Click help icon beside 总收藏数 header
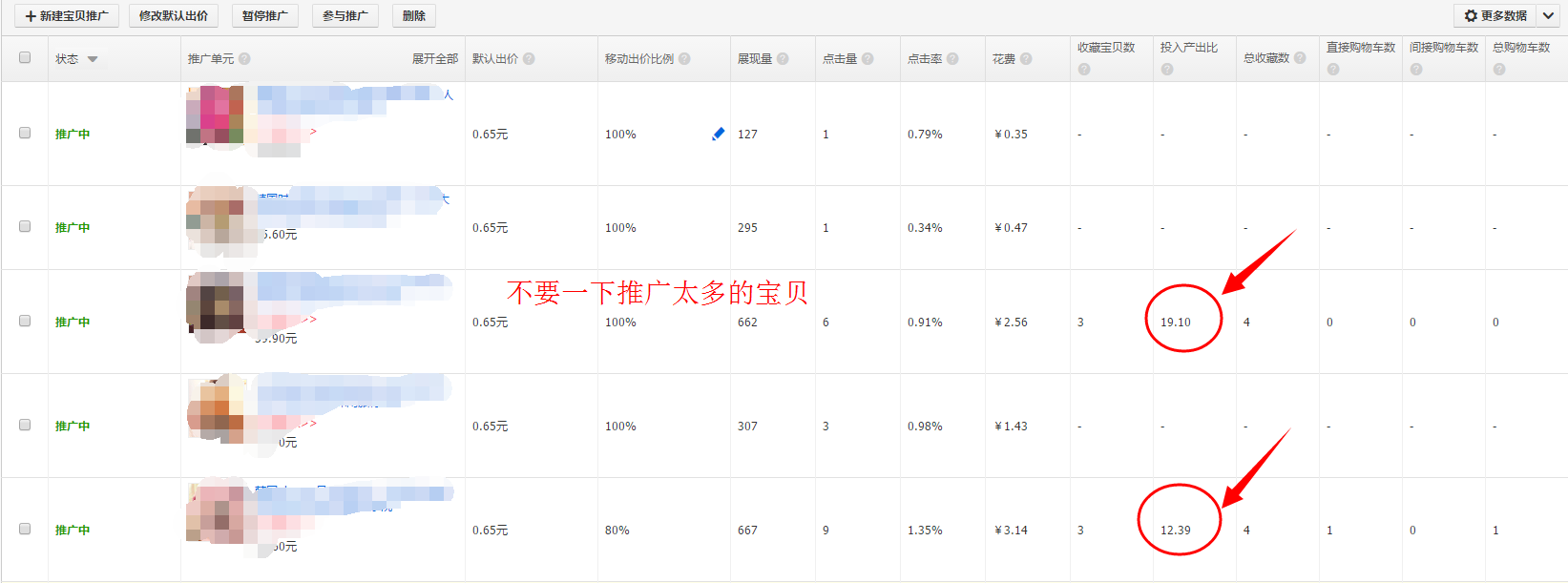Image resolution: width=1568 pixels, height=583 pixels. [x=1300, y=58]
